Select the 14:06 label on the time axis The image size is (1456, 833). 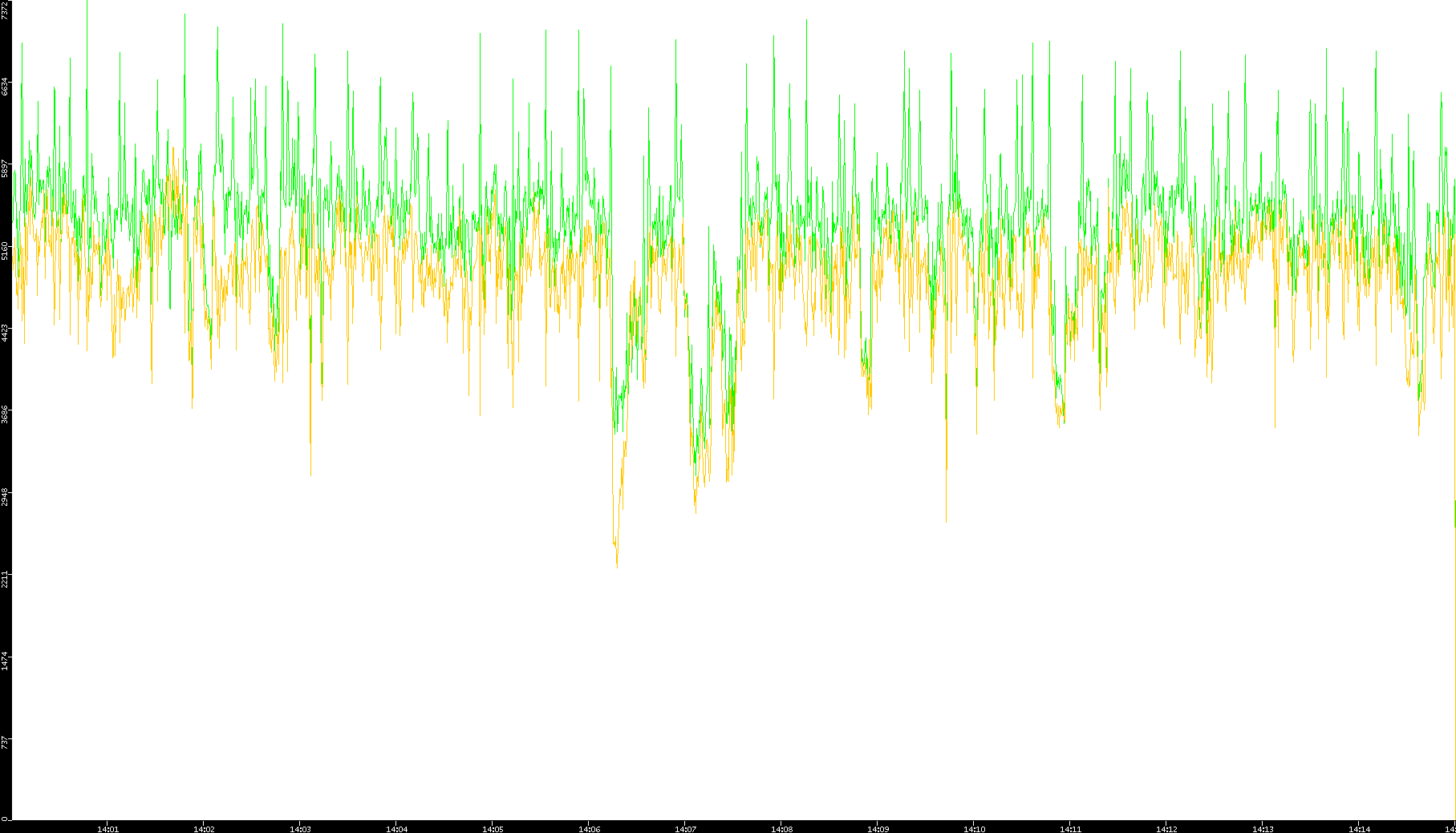click(589, 829)
